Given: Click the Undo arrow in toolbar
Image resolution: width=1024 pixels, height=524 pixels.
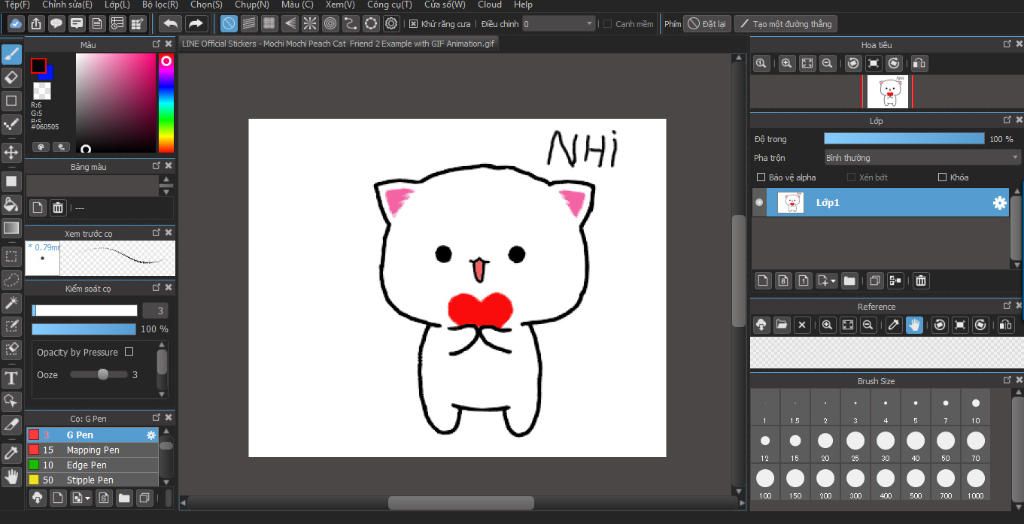Looking at the screenshot, I should [170, 24].
